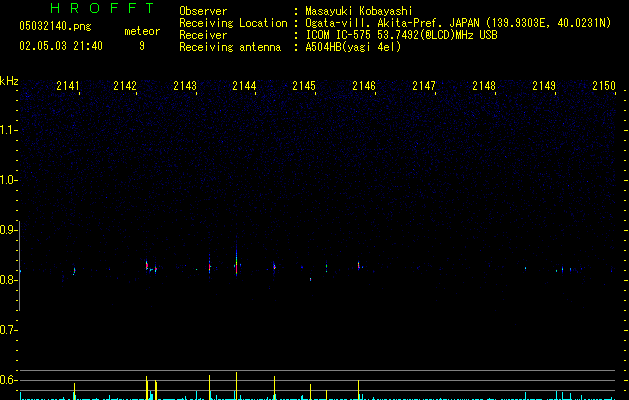Click the 0.9 kHz frequency label
The image size is (629, 400).
point(8,230)
